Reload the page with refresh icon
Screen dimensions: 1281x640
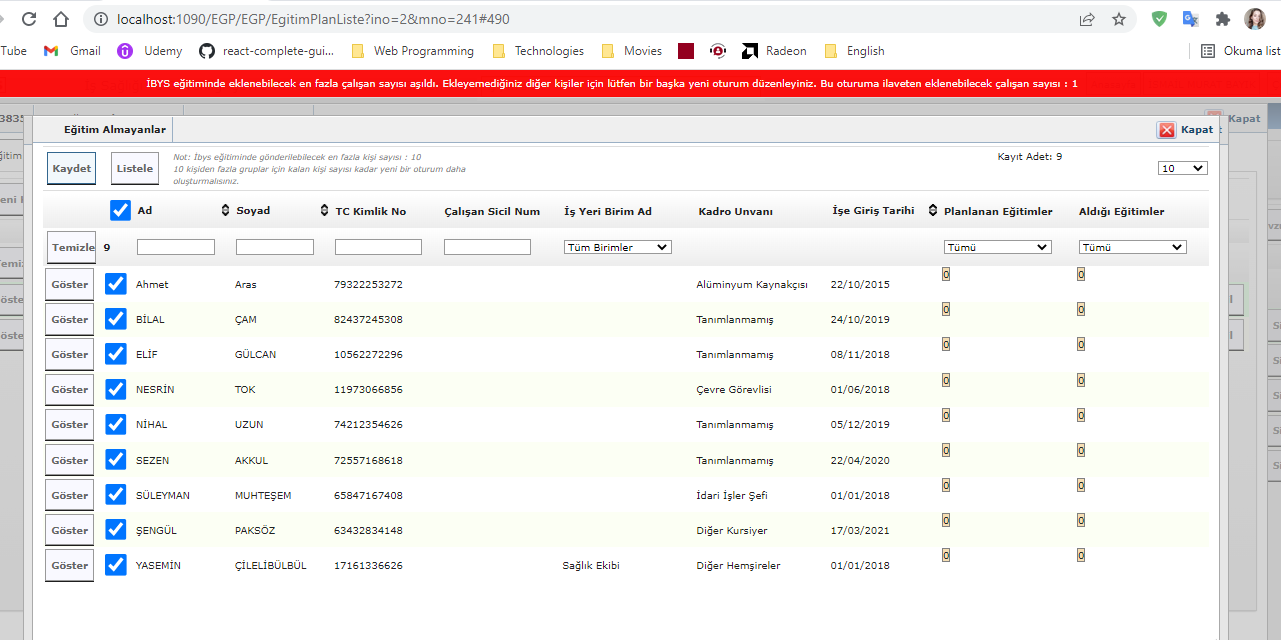point(28,19)
